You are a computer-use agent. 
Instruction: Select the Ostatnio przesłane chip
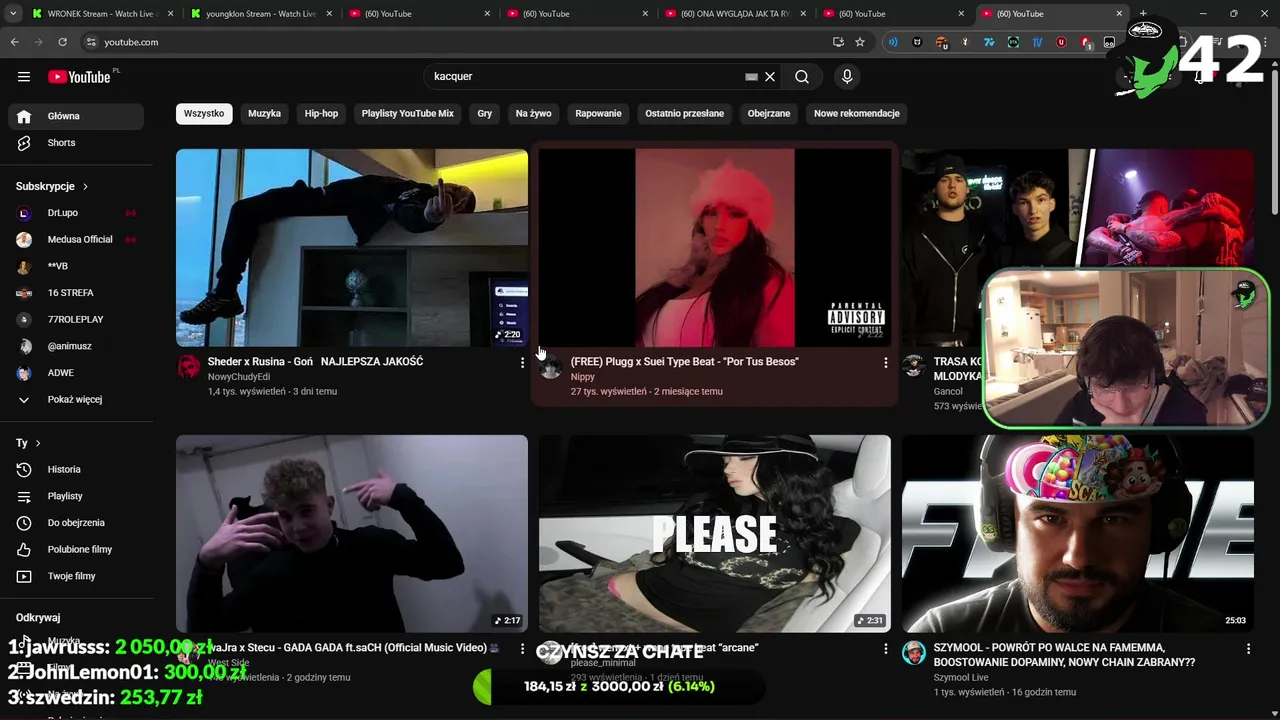684,114
